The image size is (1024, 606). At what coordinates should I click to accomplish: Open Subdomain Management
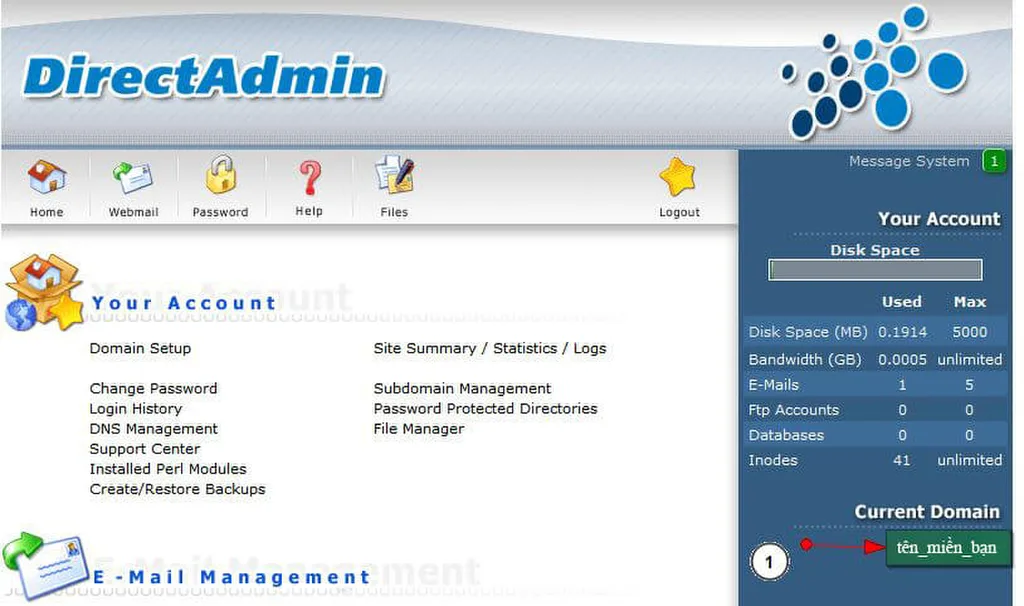pos(462,389)
